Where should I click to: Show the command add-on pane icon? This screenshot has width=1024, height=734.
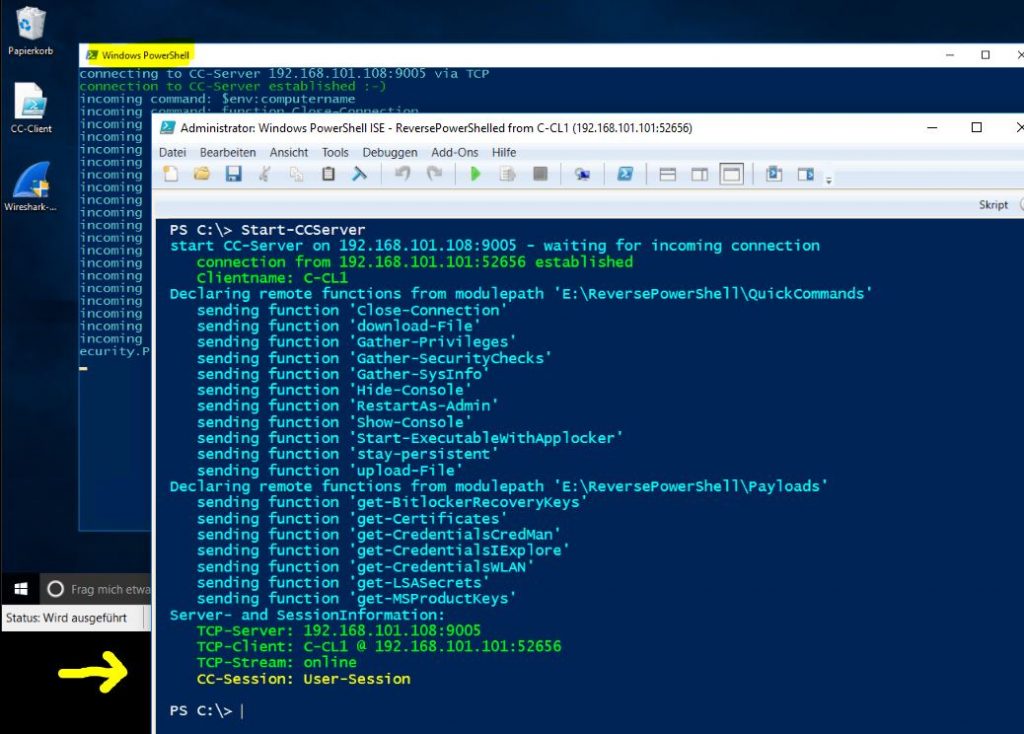tap(806, 174)
